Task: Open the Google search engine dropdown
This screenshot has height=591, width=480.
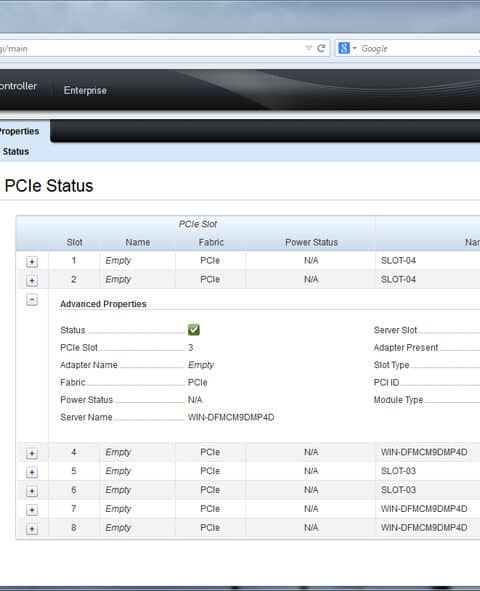Action: coord(347,48)
